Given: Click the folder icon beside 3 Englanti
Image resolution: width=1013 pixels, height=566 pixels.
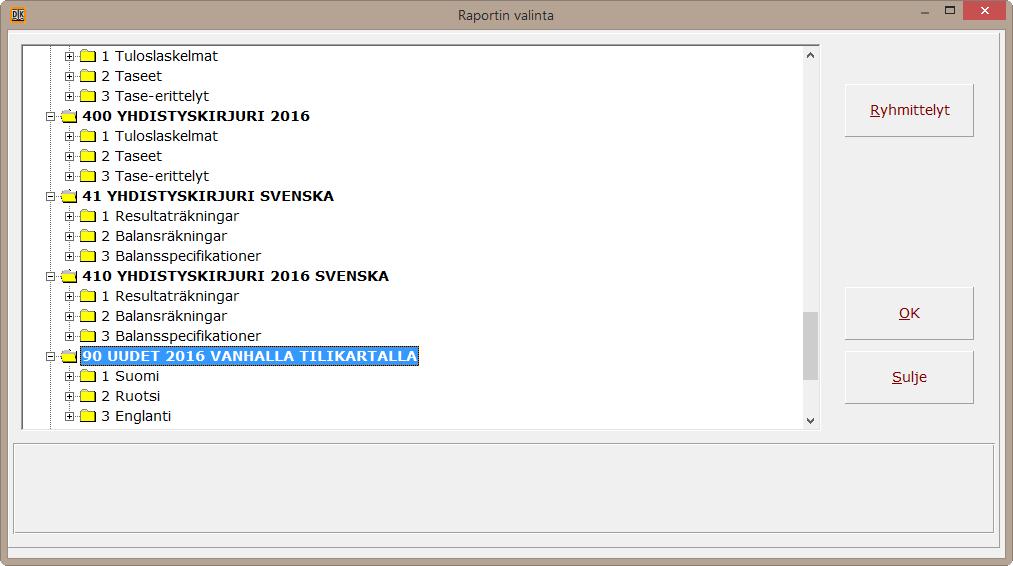Looking at the screenshot, I should 88,416.
